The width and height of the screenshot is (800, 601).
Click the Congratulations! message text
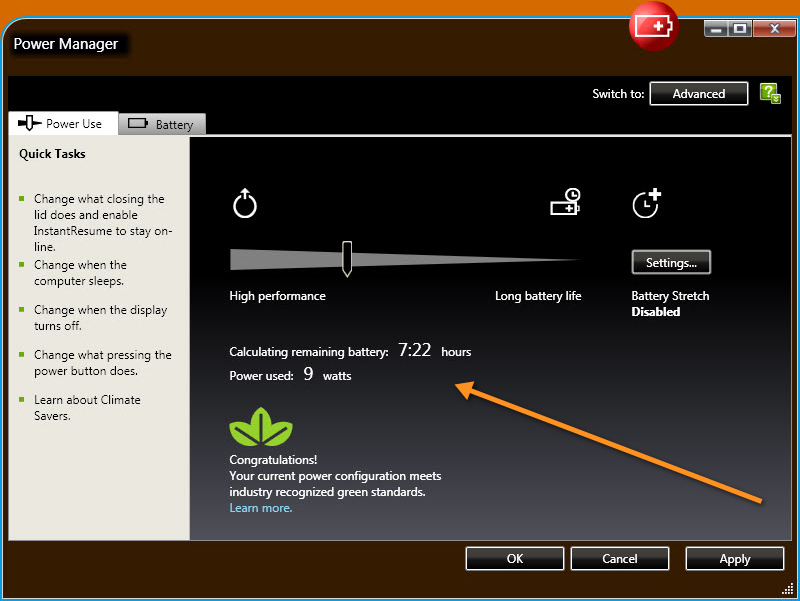coord(273,460)
